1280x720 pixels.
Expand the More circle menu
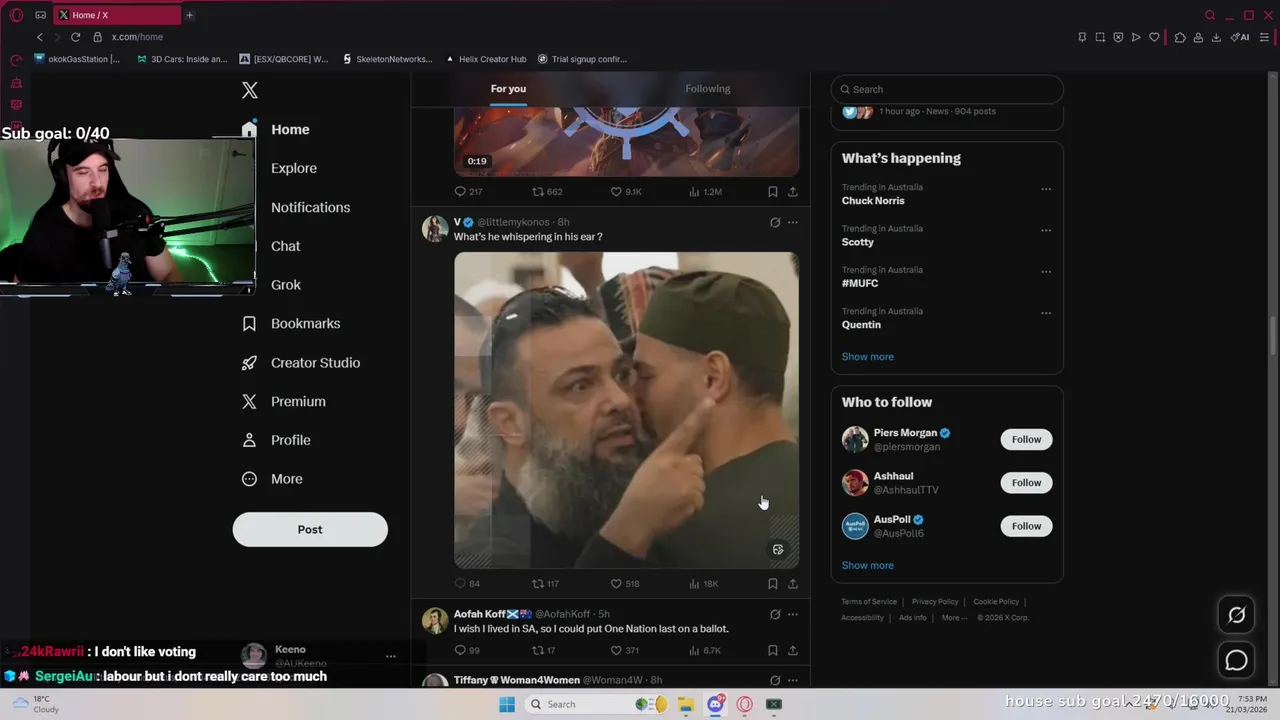point(250,479)
